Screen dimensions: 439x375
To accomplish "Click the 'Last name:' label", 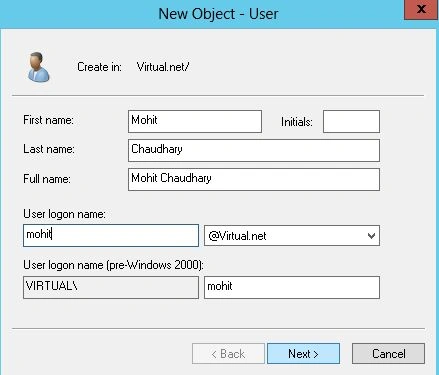I will pos(49,149).
